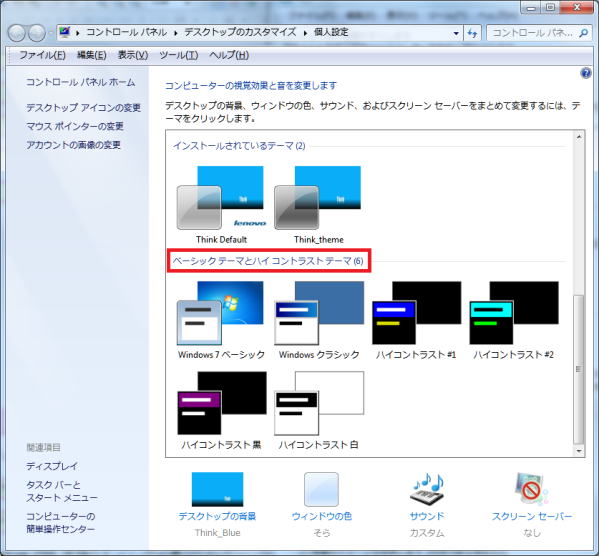Viewport: 599px width, 556px height.
Task: Open the 編集(E) menu
Action: [x=92, y=55]
